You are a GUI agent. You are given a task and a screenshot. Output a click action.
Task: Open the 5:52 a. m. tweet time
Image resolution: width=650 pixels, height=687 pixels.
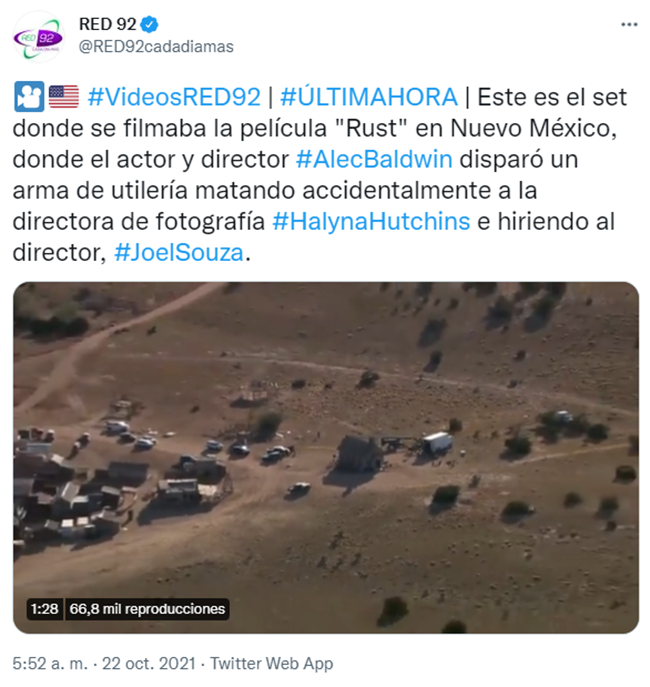[x=50, y=664]
